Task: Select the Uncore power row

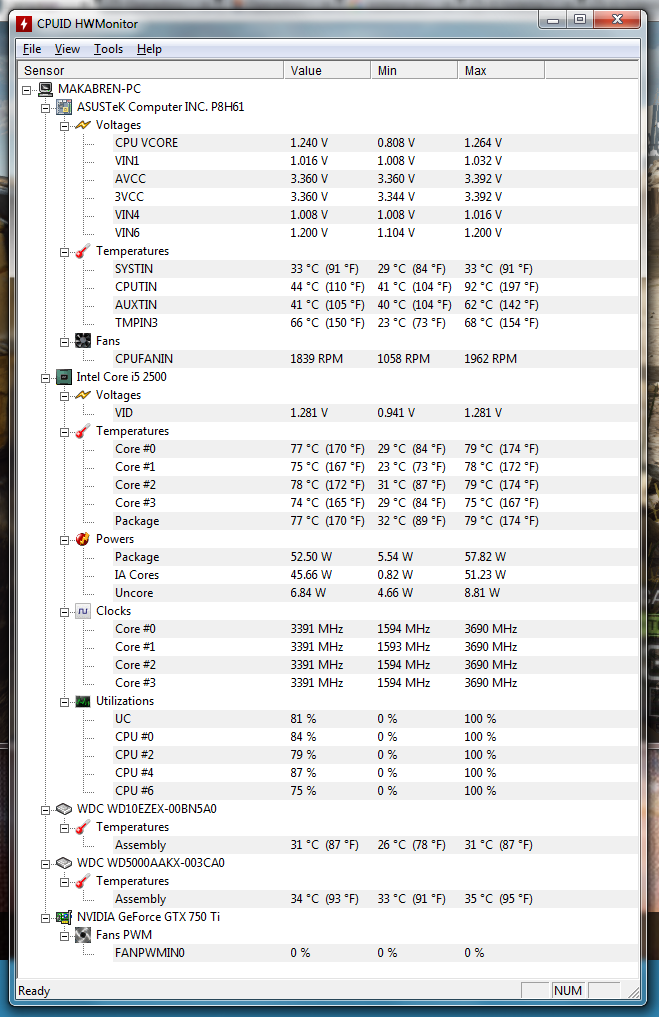Action: [375, 593]
